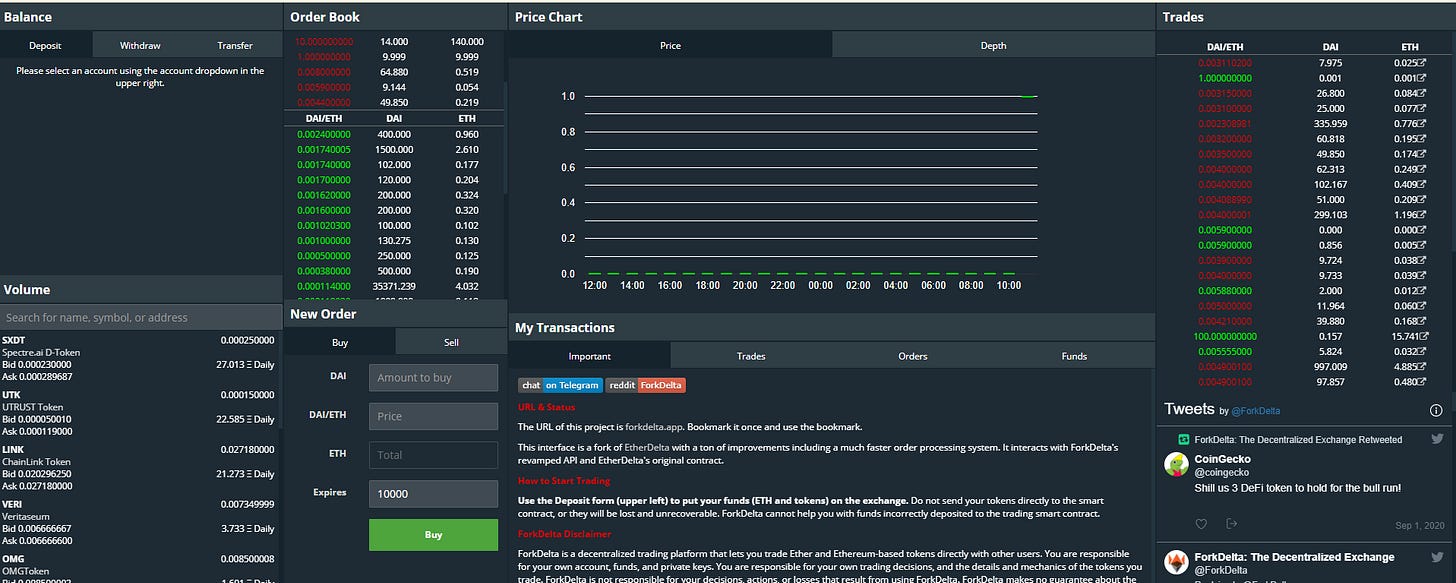The image size is (1456, 583).
Task: Select the UTK token in Volume list
Action: click(x=140, y=413)
